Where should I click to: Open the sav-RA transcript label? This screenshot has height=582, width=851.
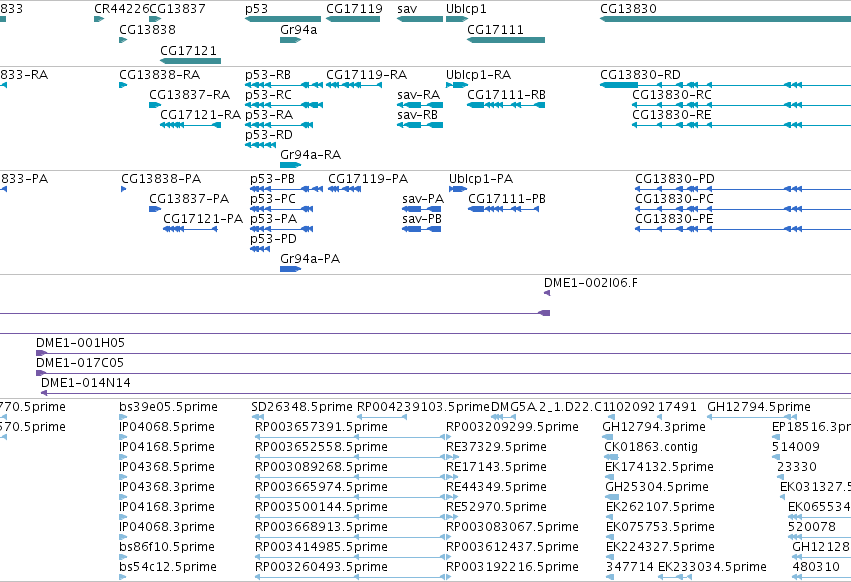coord(418,95)
